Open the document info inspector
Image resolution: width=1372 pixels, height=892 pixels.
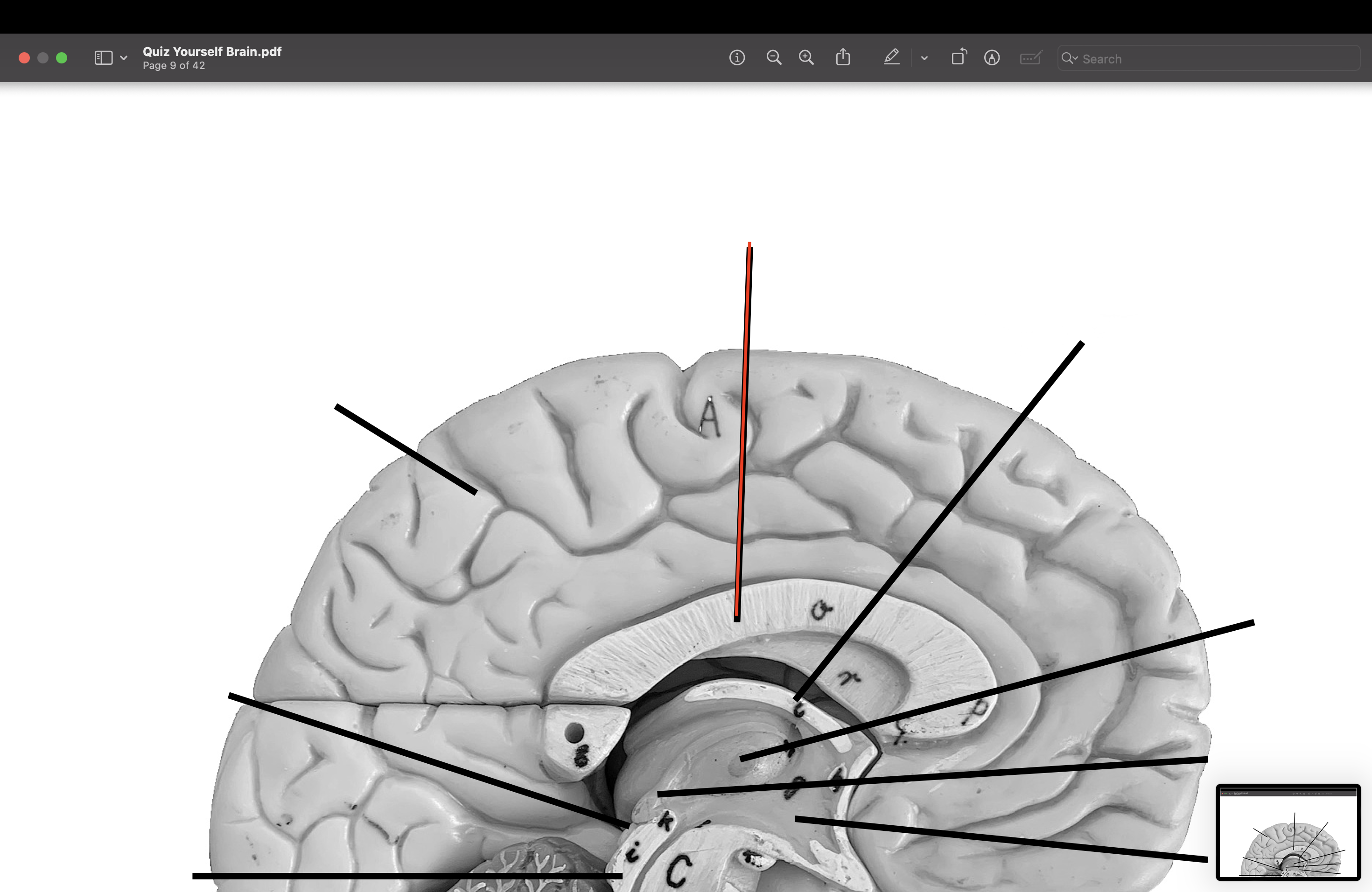click(x=737, y=58)
